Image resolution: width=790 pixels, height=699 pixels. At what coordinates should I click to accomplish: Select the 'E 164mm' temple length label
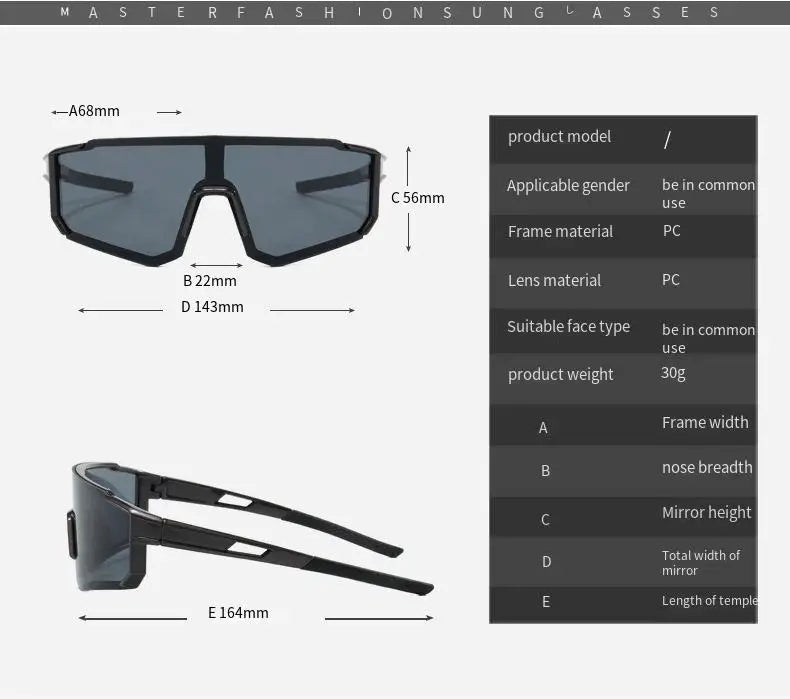[238, 613]
